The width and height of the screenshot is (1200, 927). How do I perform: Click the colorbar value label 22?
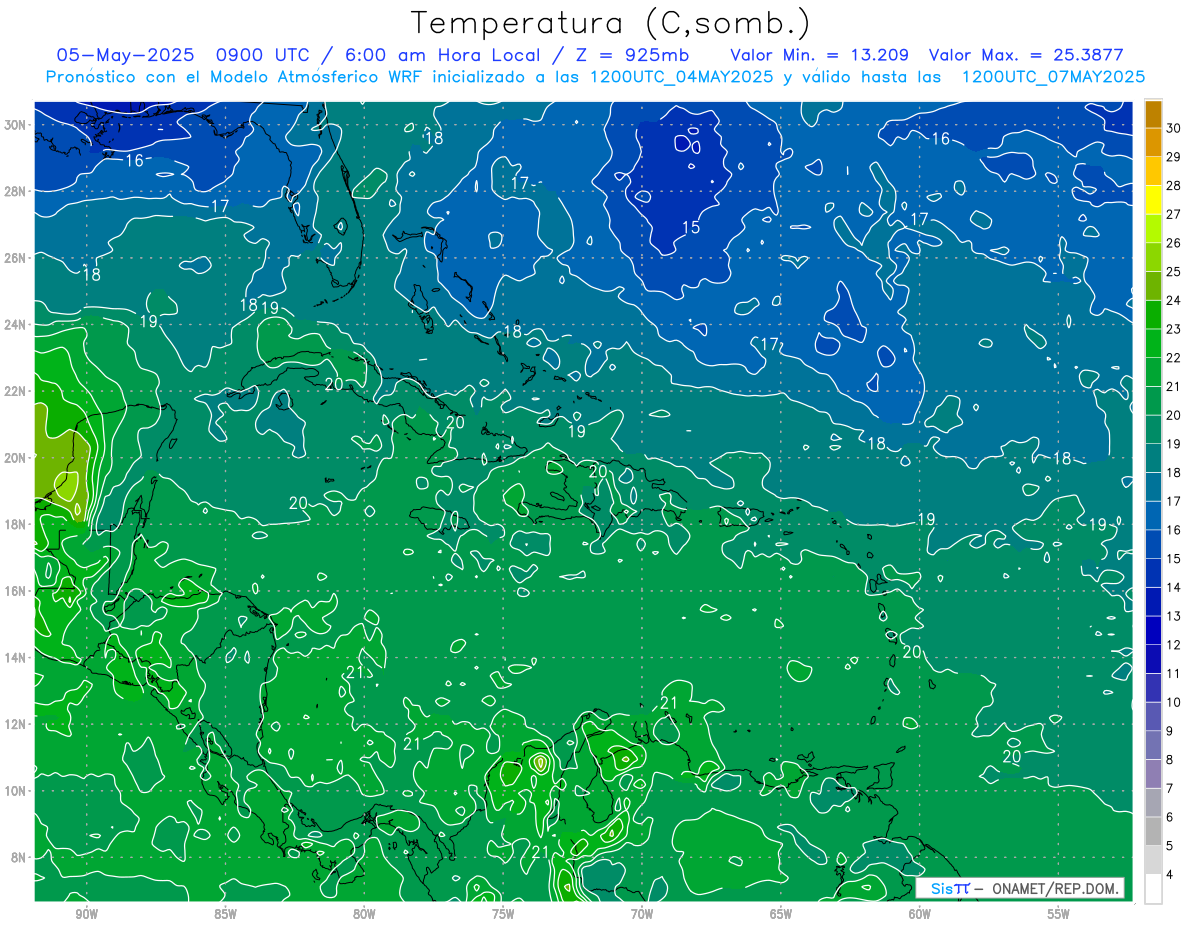click(x=1174, y=358)
